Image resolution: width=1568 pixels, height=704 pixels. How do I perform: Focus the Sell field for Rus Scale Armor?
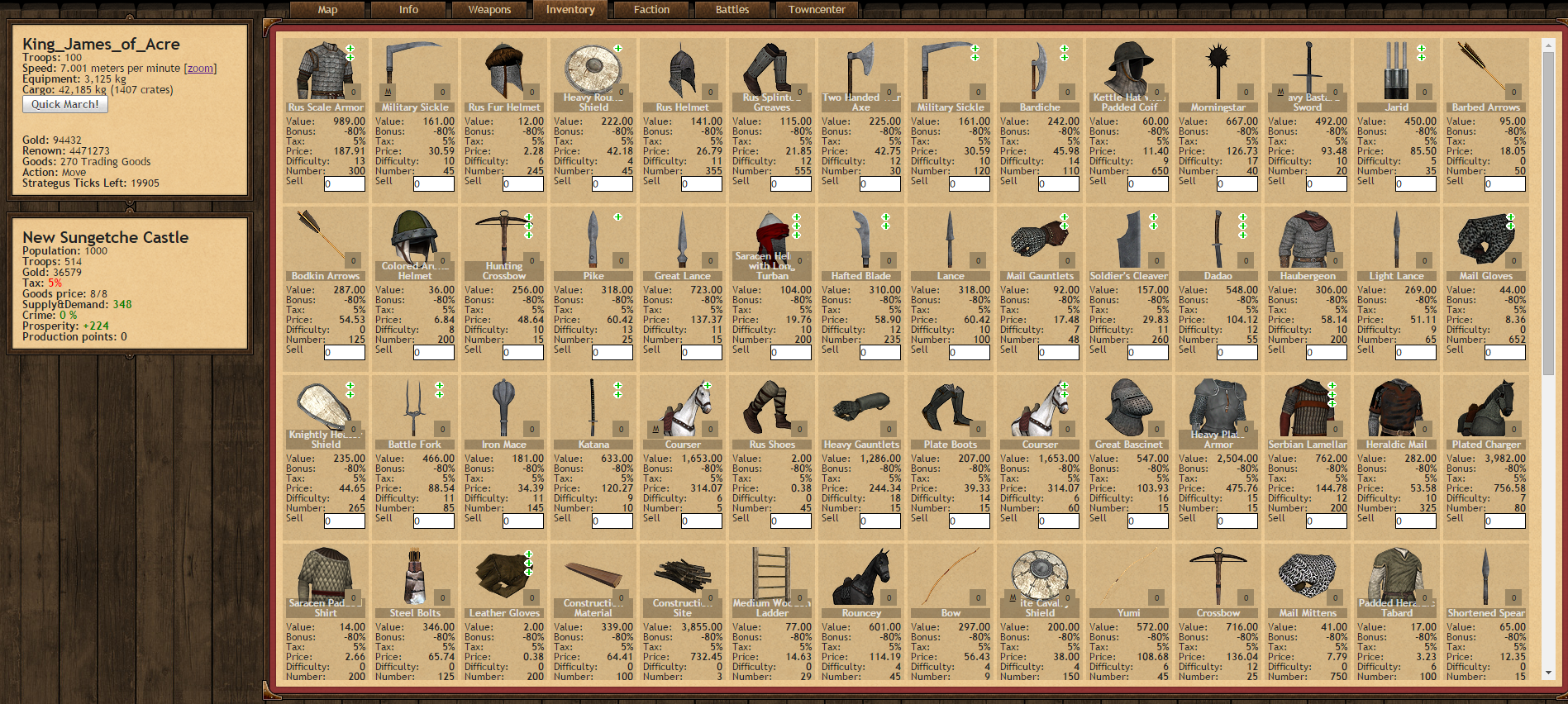(x=345, y=183)
